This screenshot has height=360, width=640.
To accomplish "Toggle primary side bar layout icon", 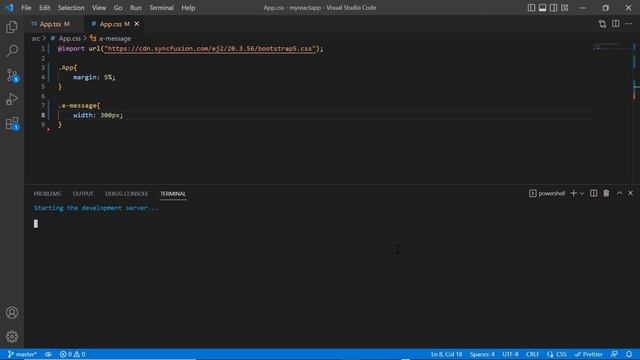I will [531, 8].
